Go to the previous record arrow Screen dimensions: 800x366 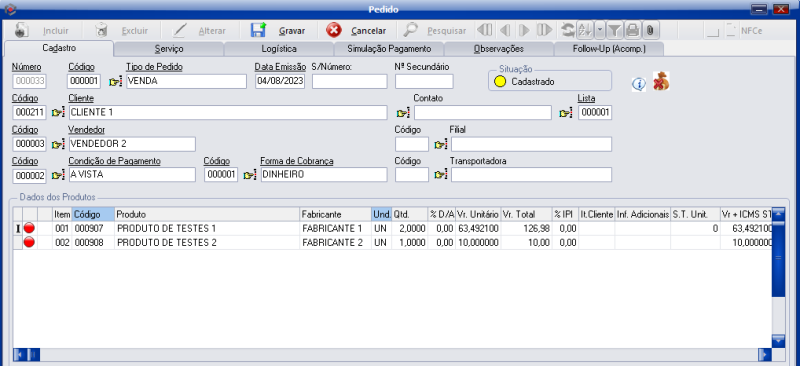(505, 31)
